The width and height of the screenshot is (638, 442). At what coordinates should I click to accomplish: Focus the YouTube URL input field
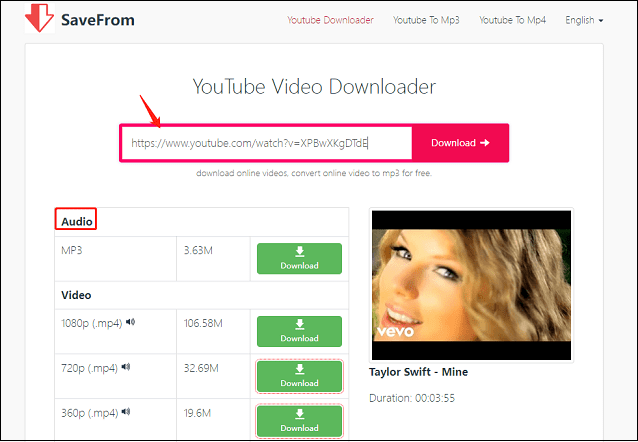pyautogui.click(x=267, y=143)
